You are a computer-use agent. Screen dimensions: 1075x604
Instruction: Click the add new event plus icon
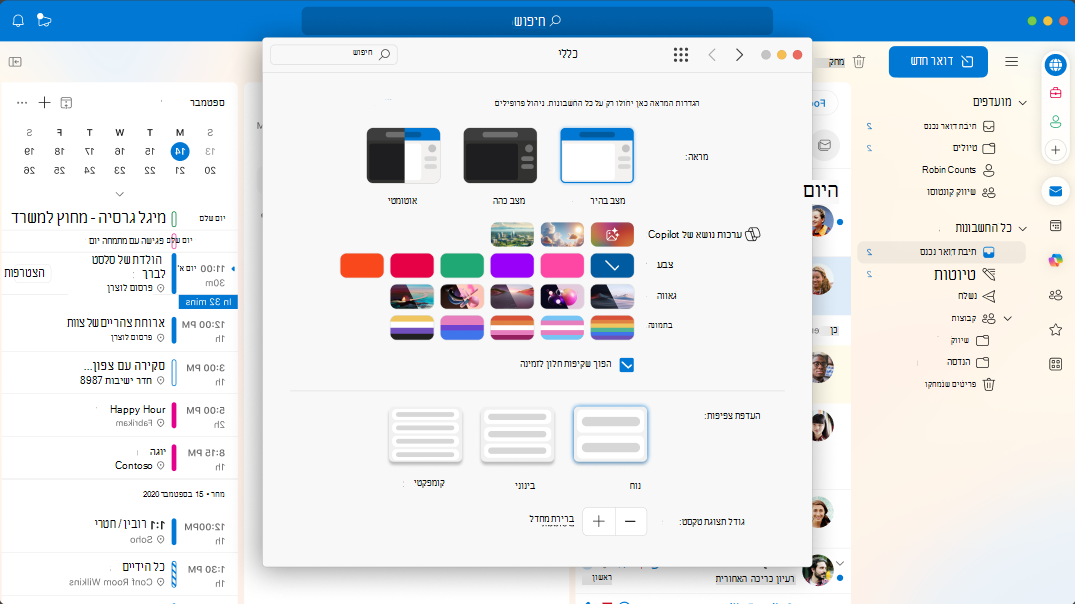(45, 102)
